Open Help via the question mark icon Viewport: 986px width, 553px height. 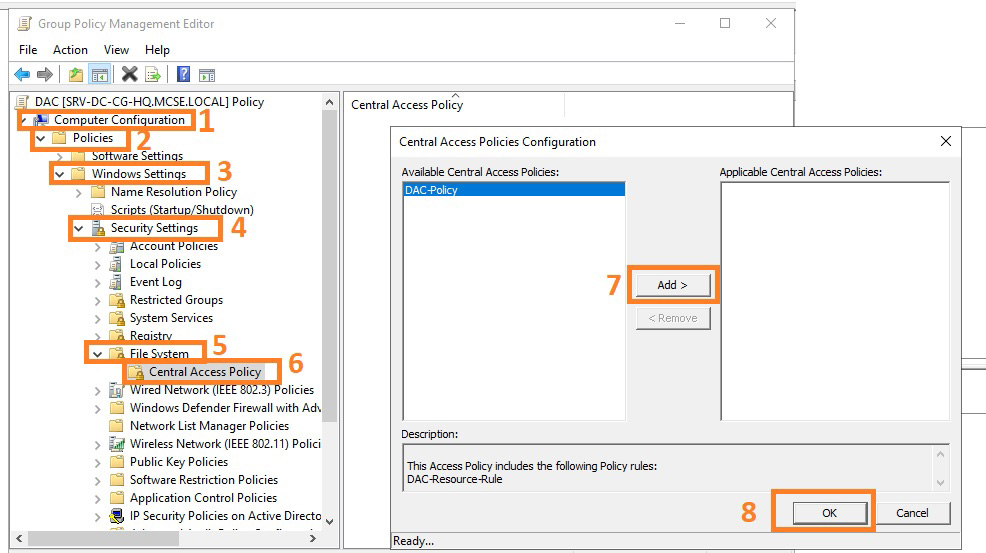click(183, 74)
